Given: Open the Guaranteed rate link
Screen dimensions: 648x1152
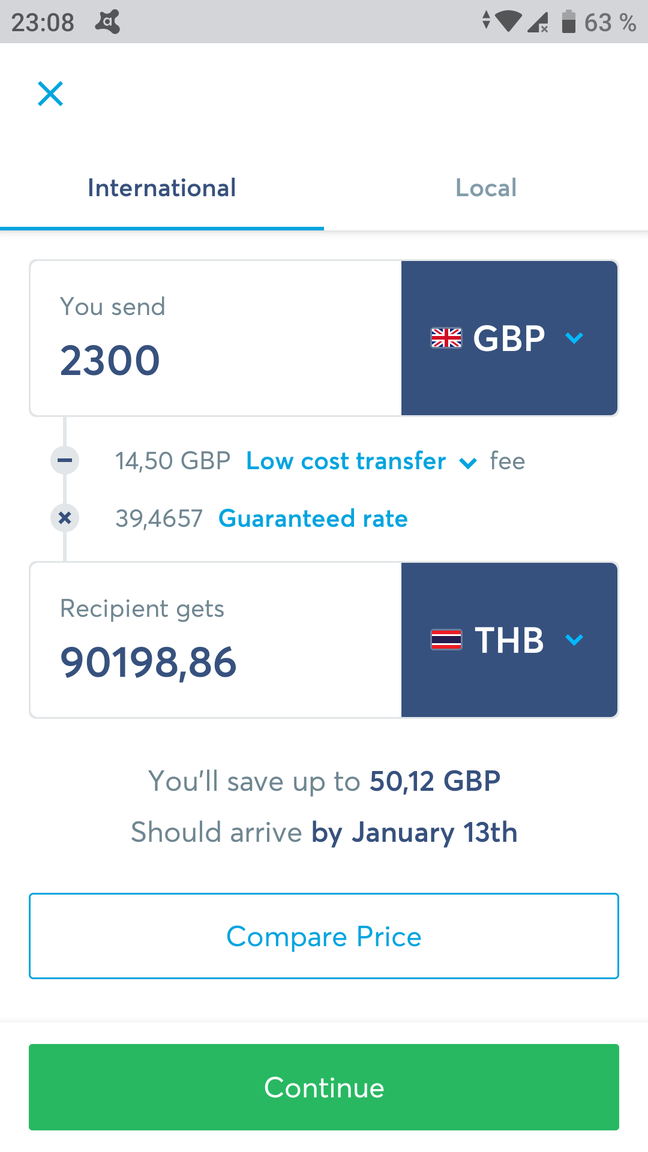Looking at the screenshot, I should [x=313, y=518].
